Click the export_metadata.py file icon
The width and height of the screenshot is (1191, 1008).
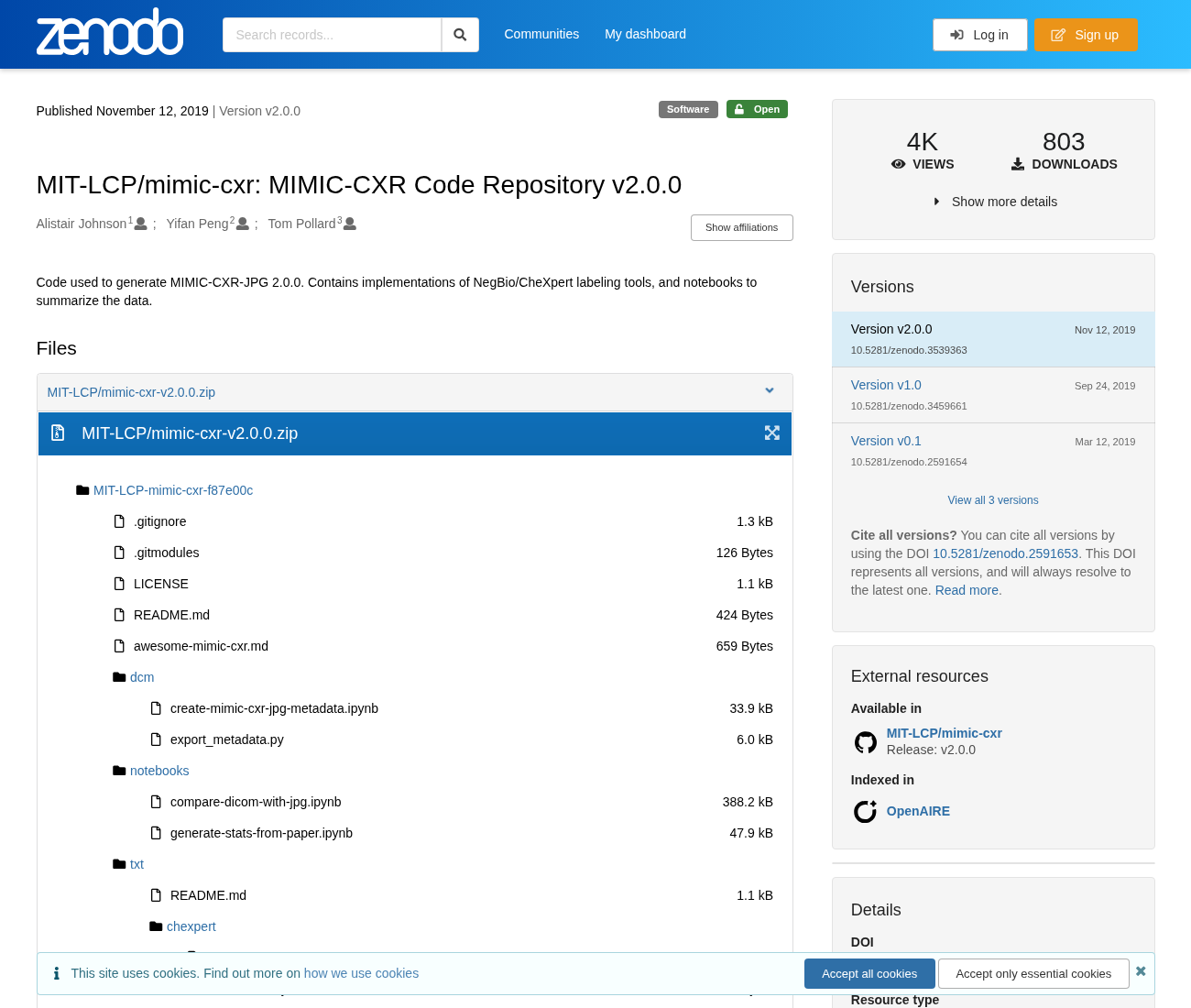(156, 740)
